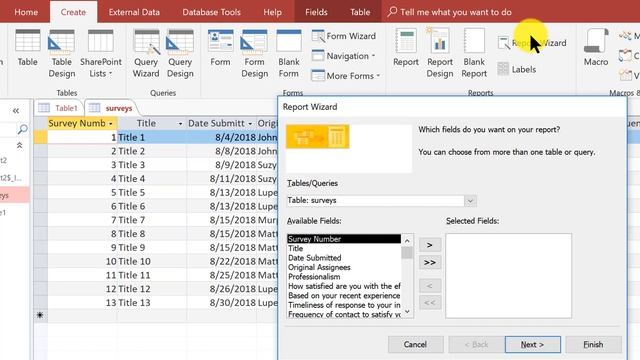Screen dimensions: 640x360
Task: Select Professionalism in Available Fields
Action: (344, 276)
